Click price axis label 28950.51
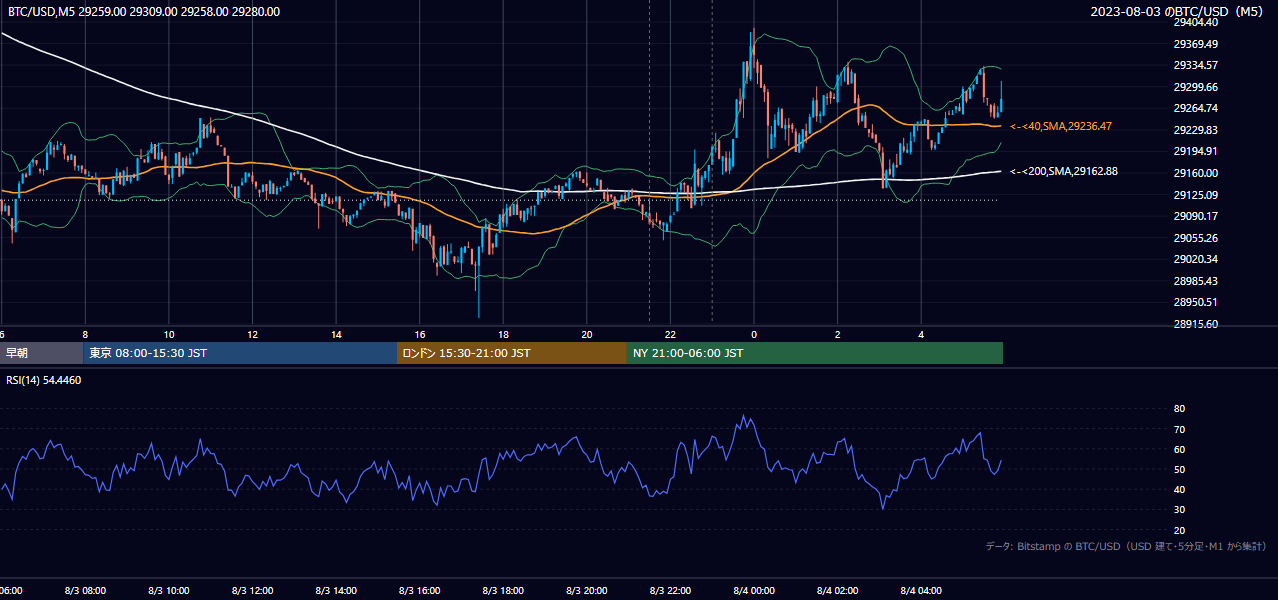1278x600 pixels. pos(1195,302)
